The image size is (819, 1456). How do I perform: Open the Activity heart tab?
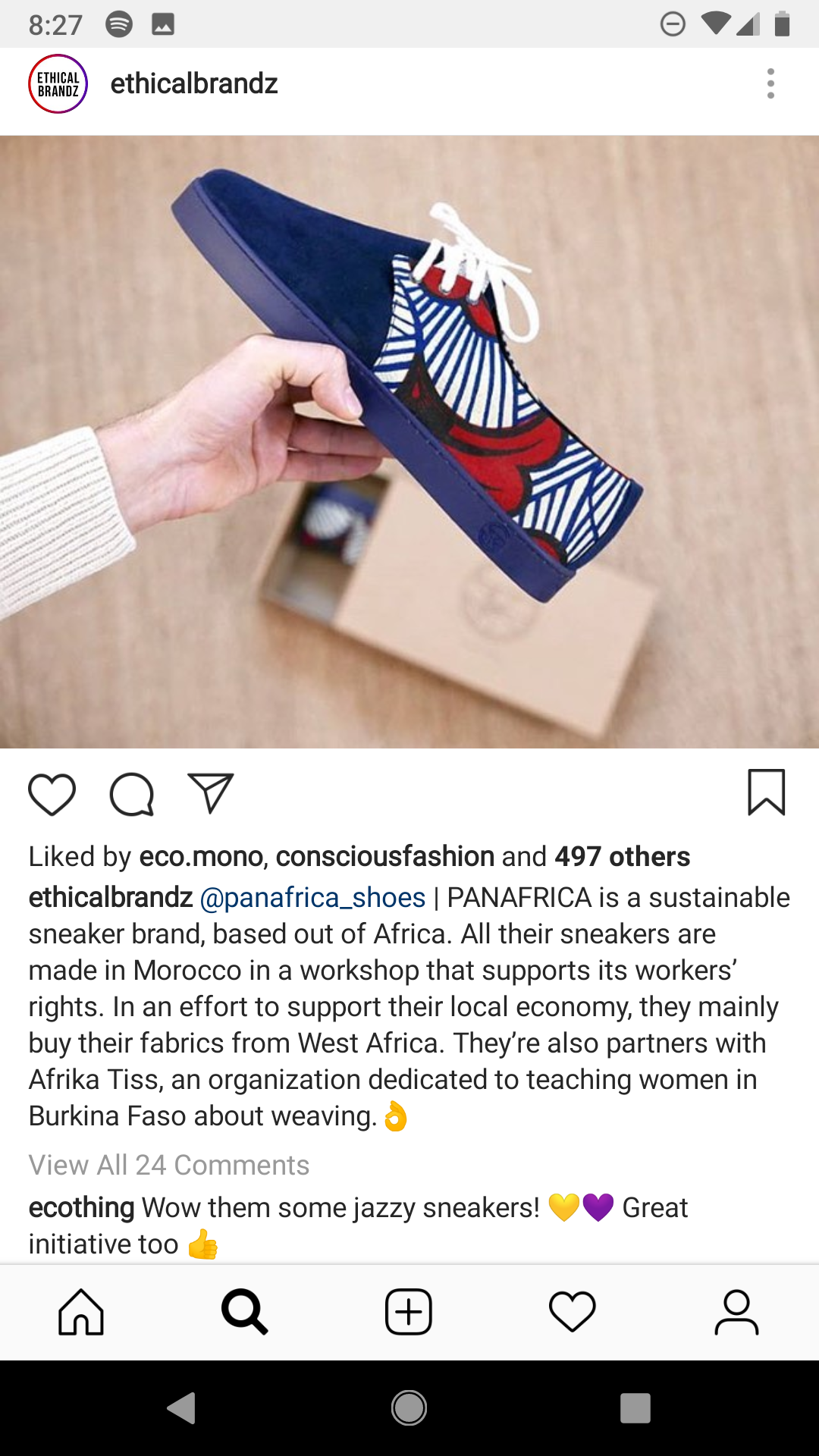click(x=573, y=1312)
